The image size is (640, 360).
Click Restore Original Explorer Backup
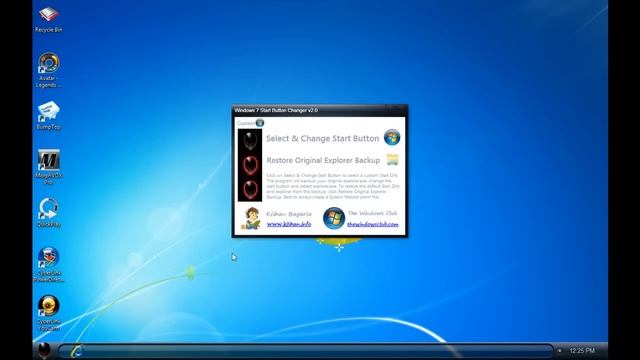[323, 160]
